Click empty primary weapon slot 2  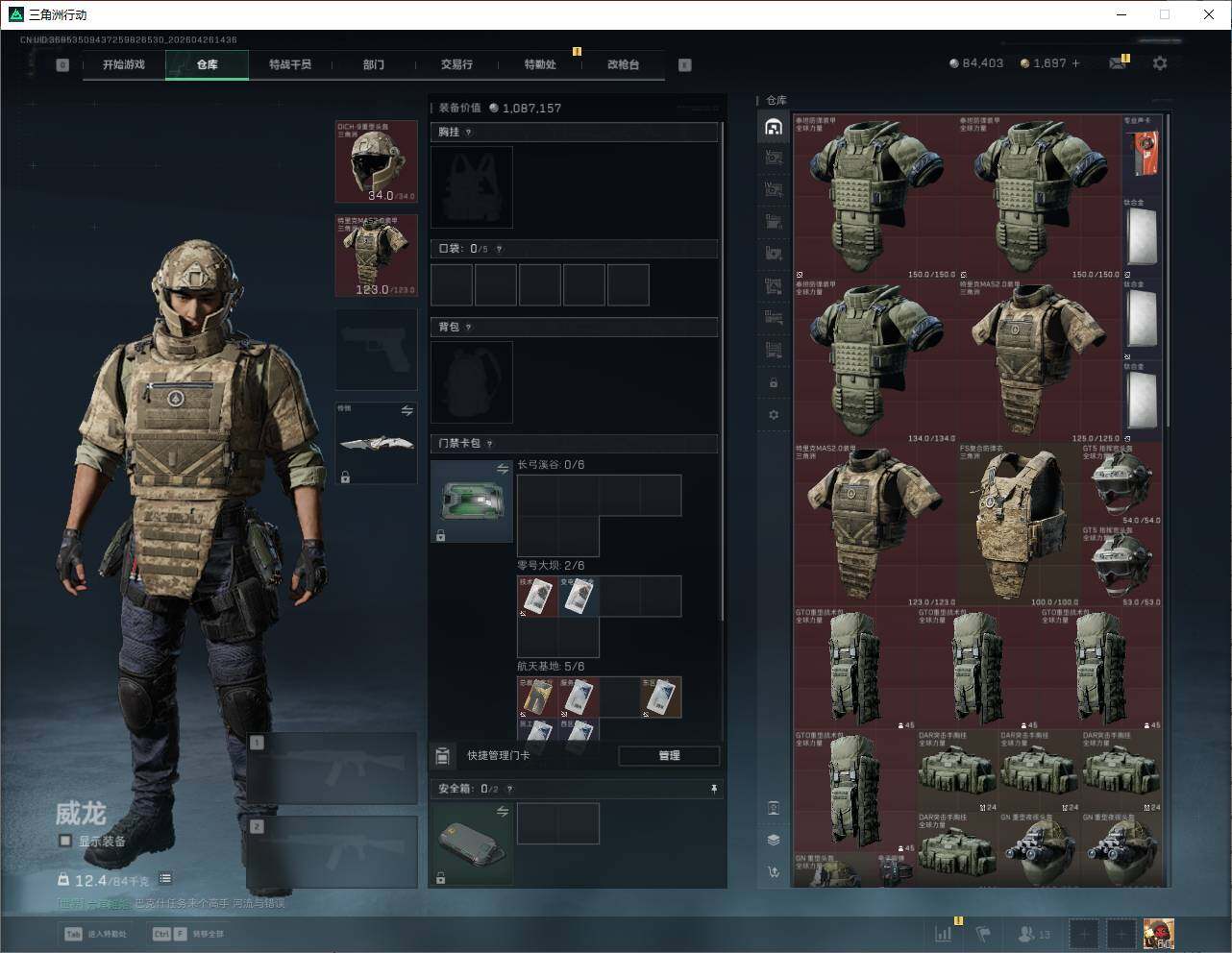point(333,852)
